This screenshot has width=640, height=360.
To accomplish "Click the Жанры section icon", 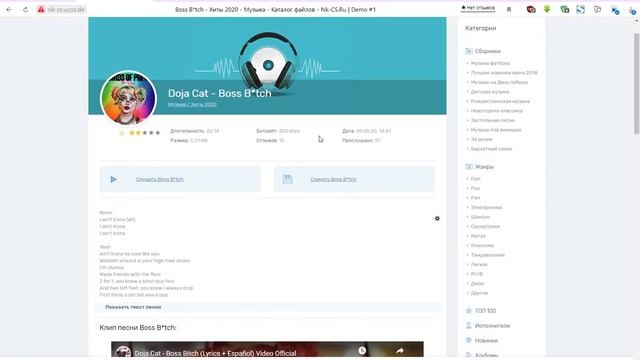I will tap(469, 167).
